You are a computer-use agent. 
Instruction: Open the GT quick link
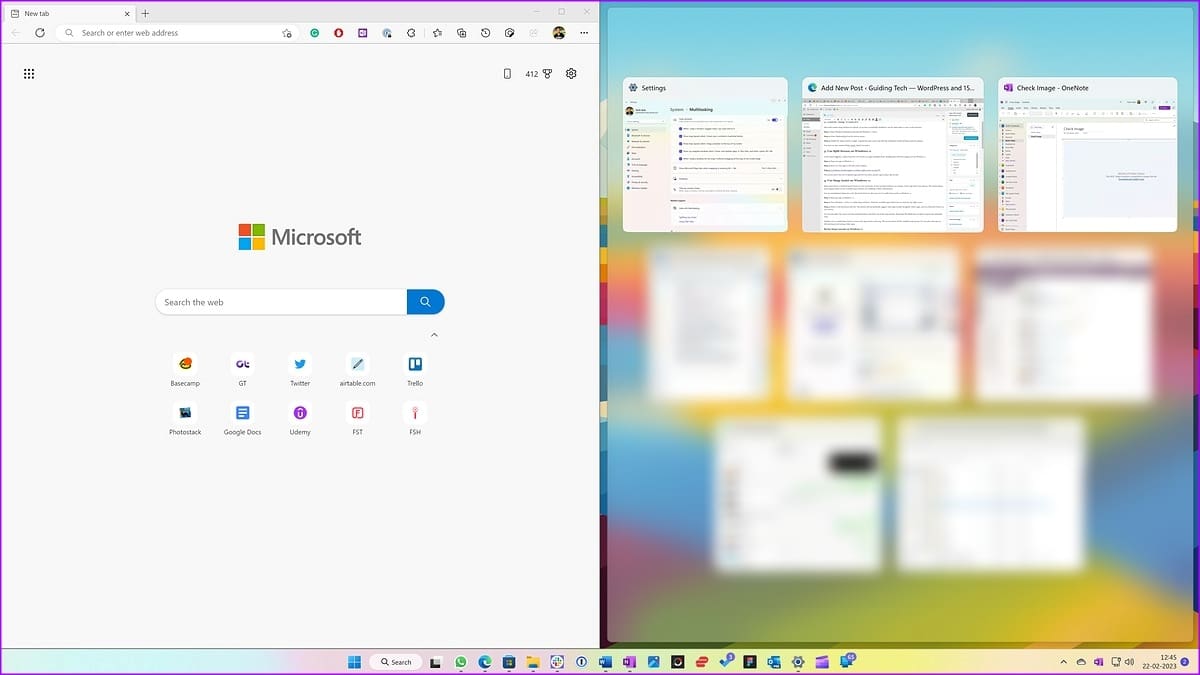[x=242, y=369]
